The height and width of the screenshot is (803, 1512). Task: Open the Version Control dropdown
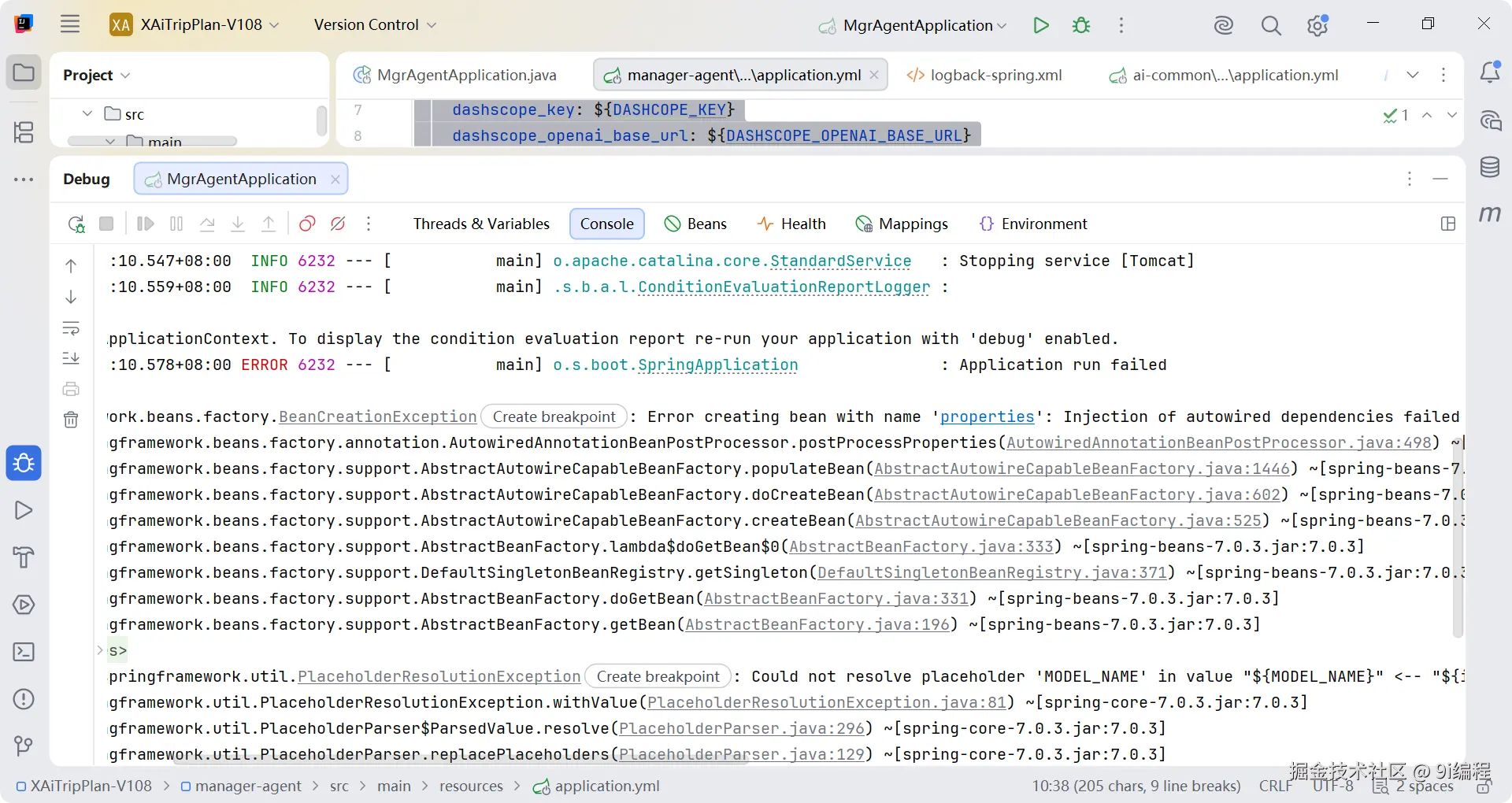[x=375, y=24]
